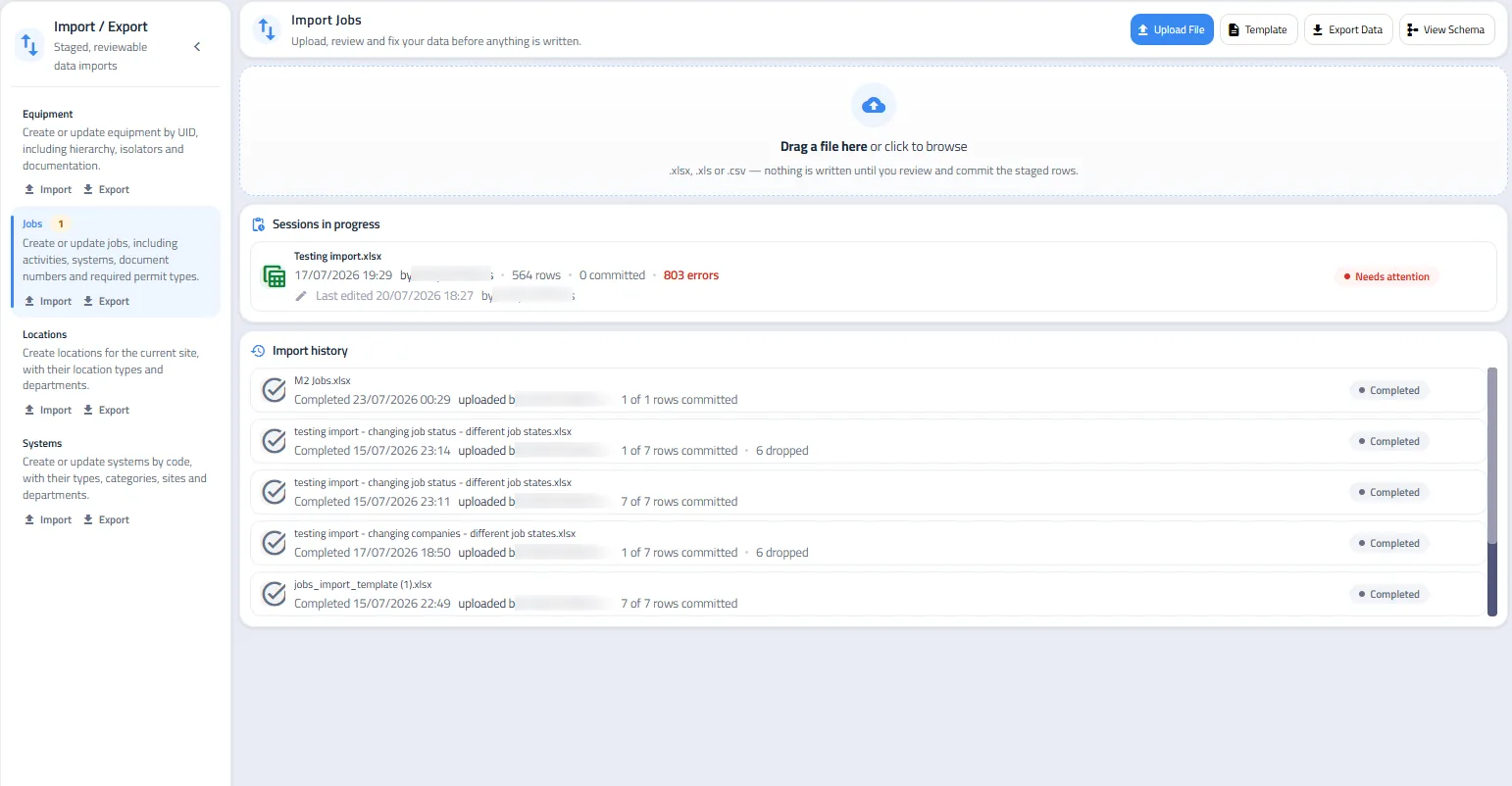
Task: Click Export under Equipment
Action: (106, 189)
